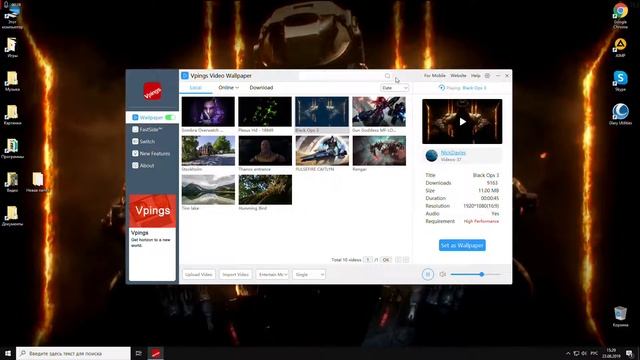Viewport: 640px width, 360px height.
Task: Switch to the Local tab
Action: [x=196, y=88]
